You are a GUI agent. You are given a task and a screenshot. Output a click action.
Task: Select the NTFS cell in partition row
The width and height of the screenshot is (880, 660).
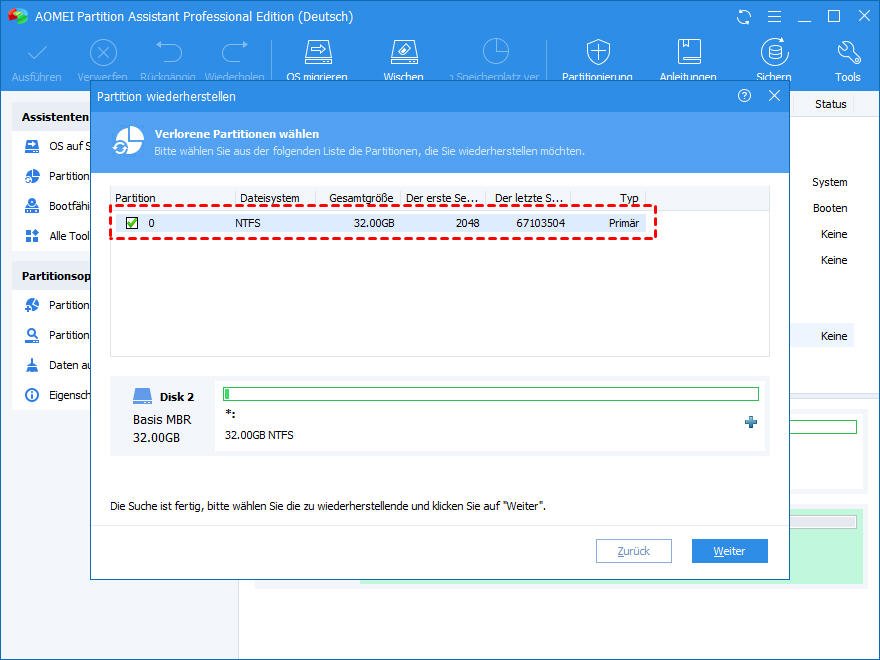coord(248,223)
